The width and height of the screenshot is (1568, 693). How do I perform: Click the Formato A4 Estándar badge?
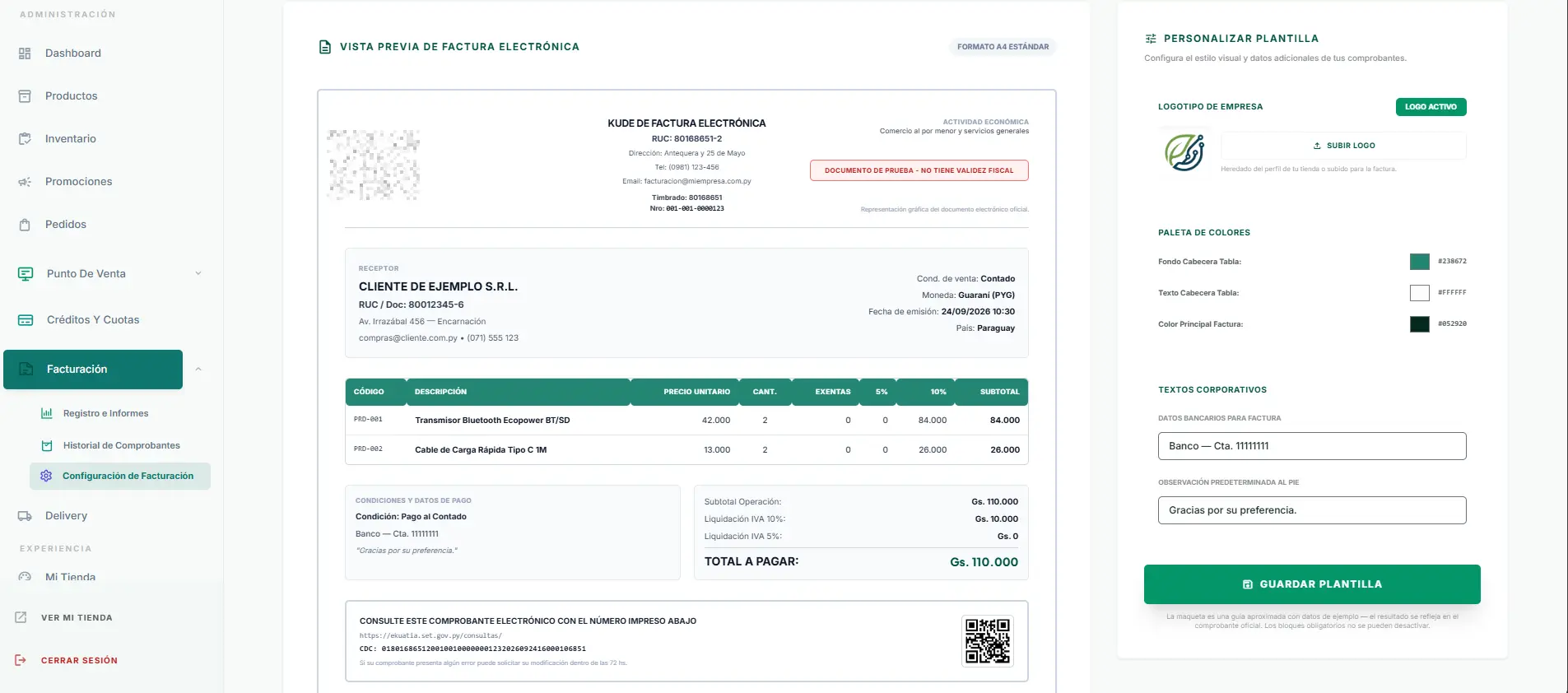tap(1003, 47)
